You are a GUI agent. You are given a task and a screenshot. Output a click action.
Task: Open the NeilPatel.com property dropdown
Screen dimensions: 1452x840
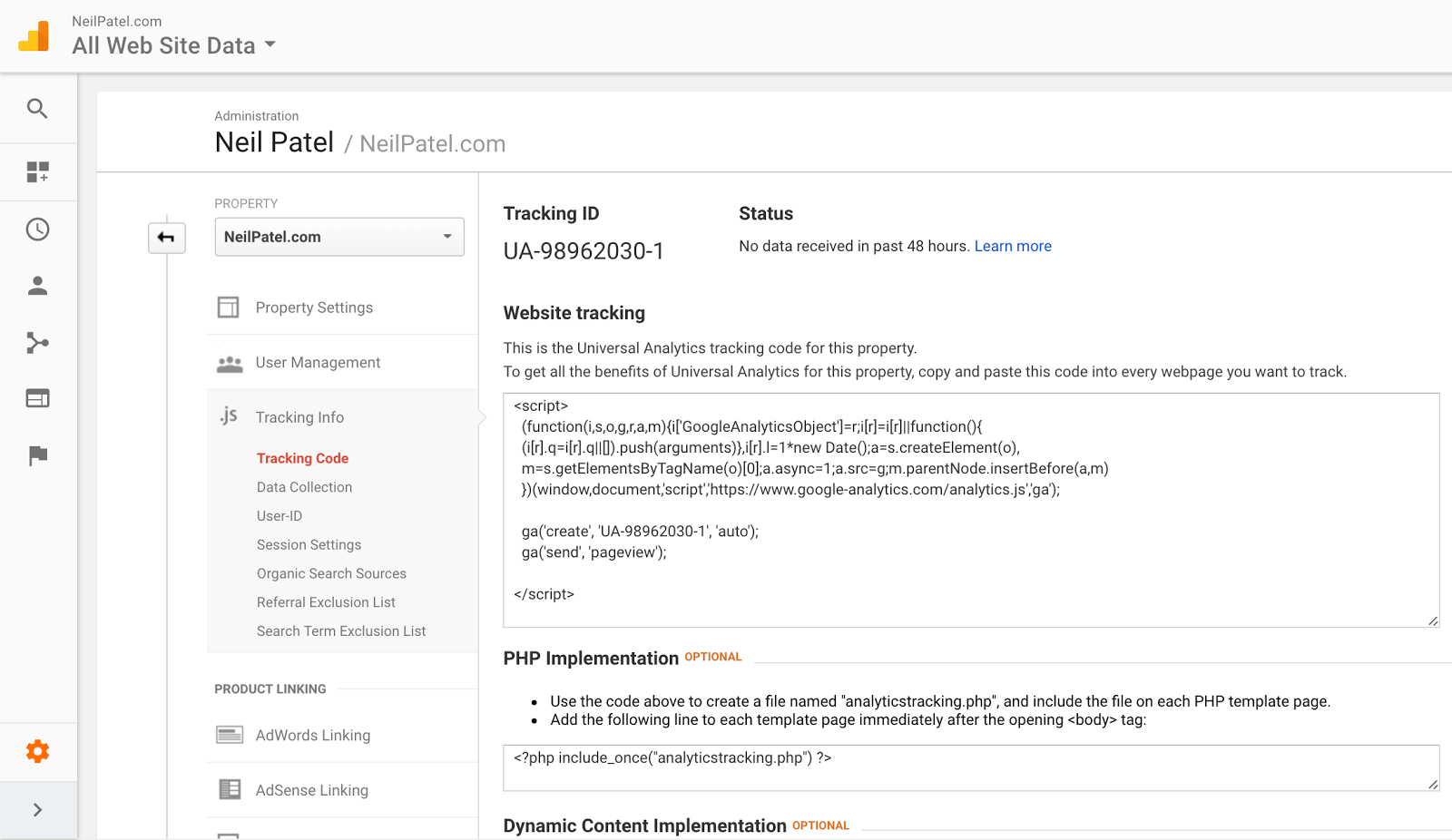[x=339, y=237]
